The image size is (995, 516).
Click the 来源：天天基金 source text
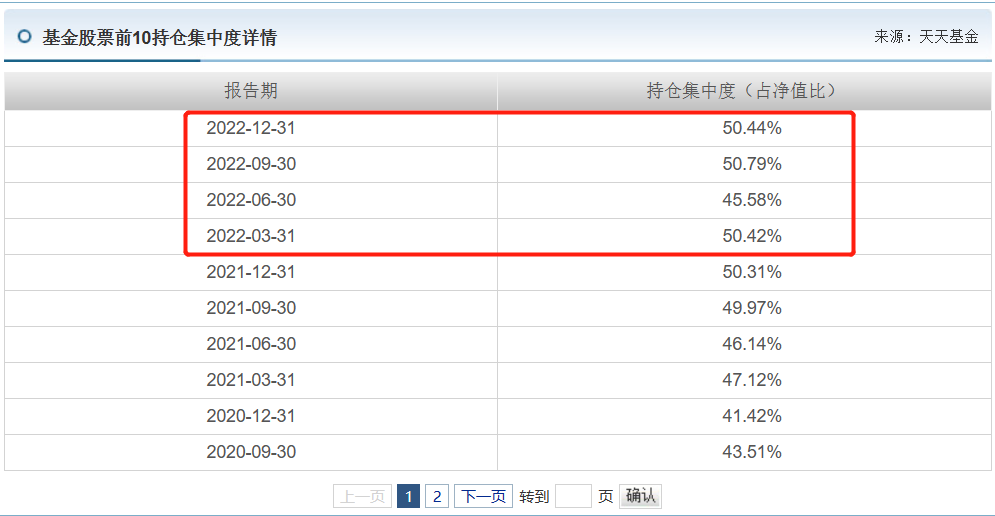click(926, 37)
